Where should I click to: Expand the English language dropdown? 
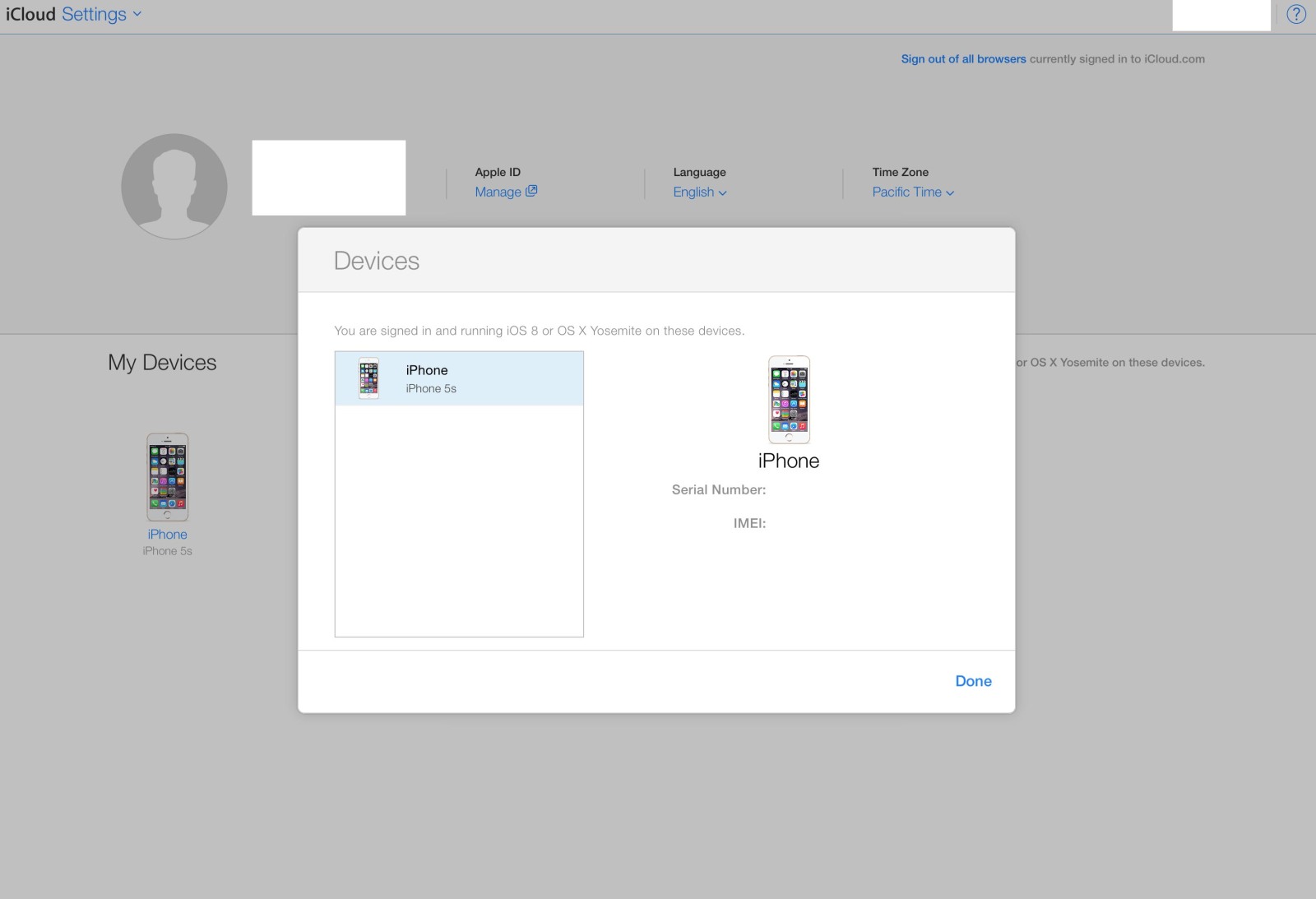pos(700,192)
